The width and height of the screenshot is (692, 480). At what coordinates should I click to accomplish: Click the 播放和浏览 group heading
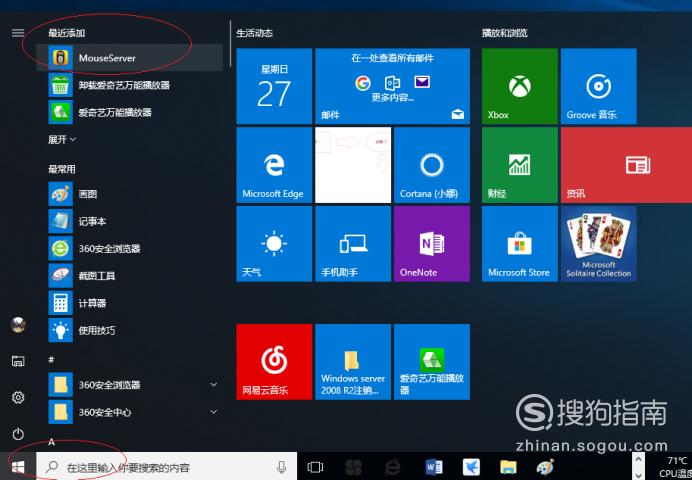(504, 33)
